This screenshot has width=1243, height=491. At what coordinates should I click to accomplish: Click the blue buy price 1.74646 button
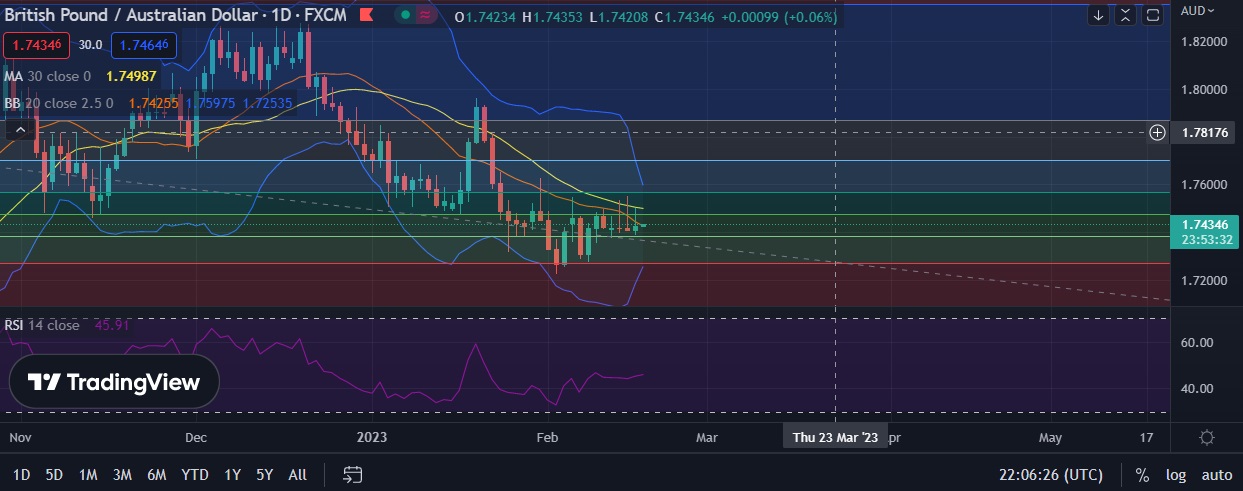coord(144,45)
